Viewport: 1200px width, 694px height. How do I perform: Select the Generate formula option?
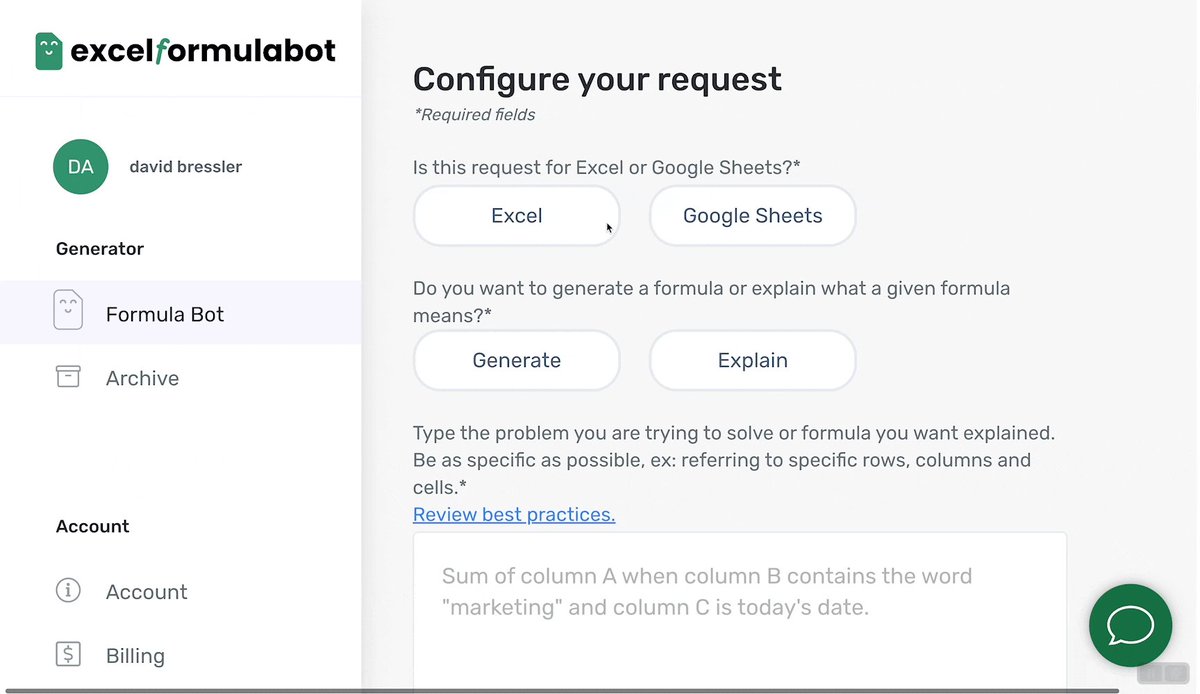tap(516, 360)
